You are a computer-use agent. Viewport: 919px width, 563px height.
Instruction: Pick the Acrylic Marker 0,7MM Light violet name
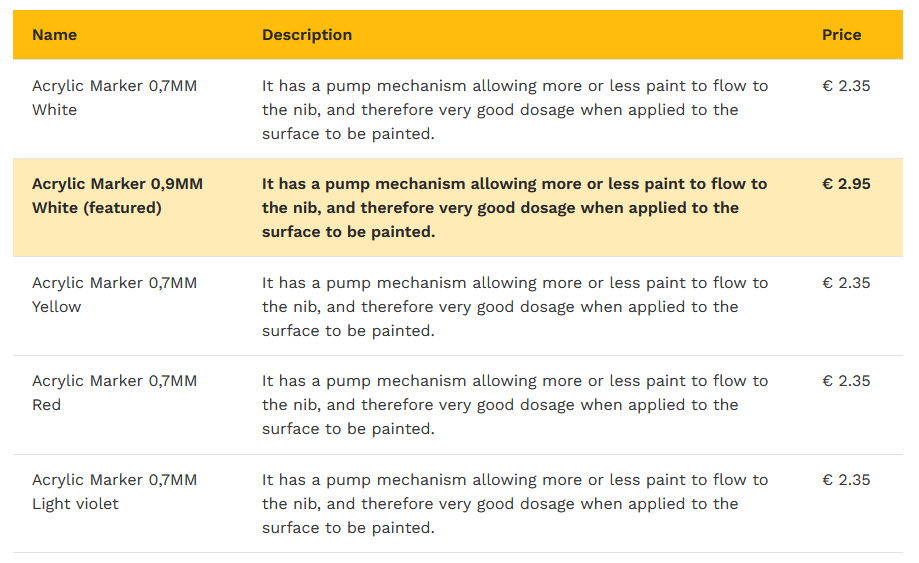click(114, 492)
